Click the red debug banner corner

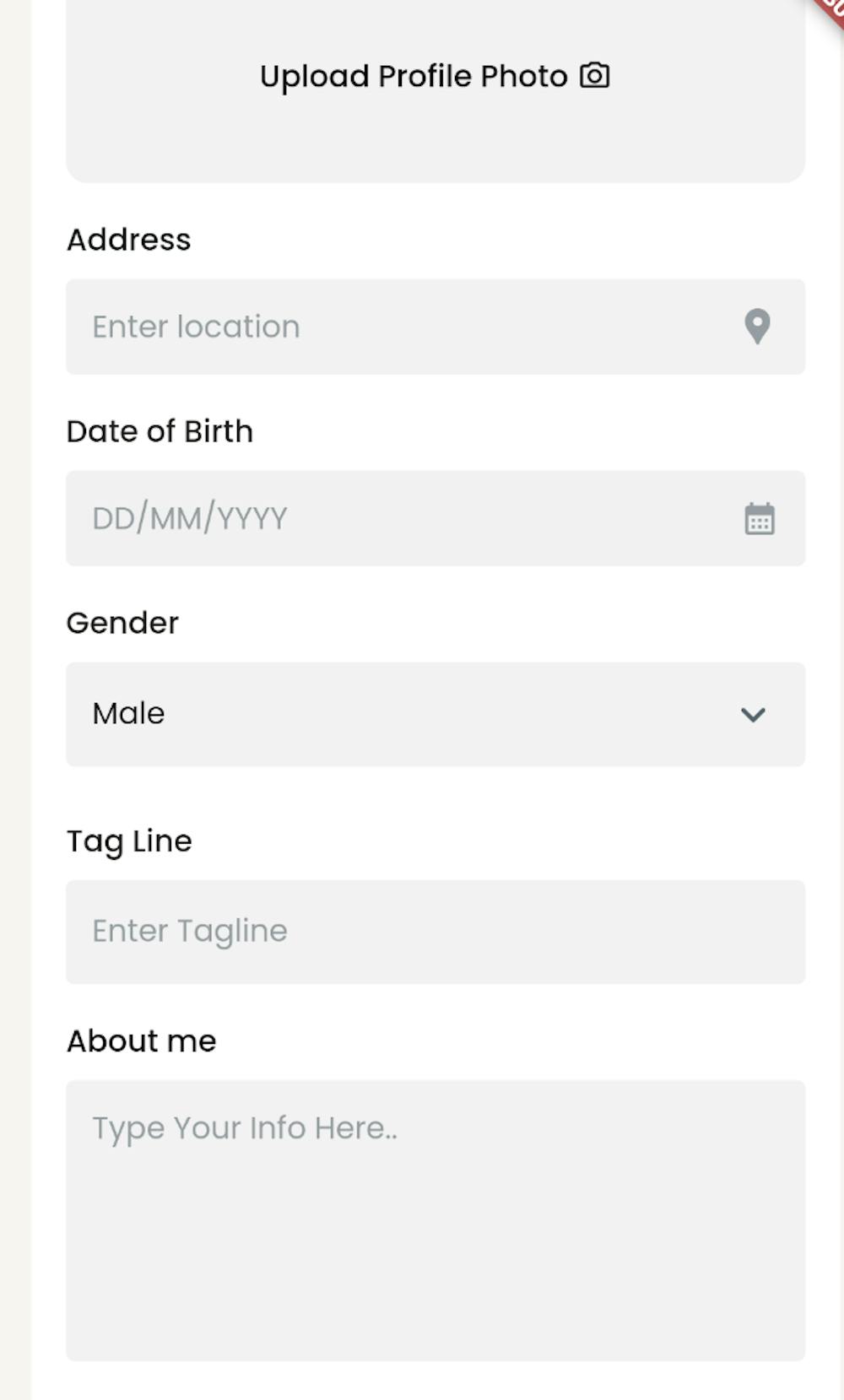tap(830, 10)
